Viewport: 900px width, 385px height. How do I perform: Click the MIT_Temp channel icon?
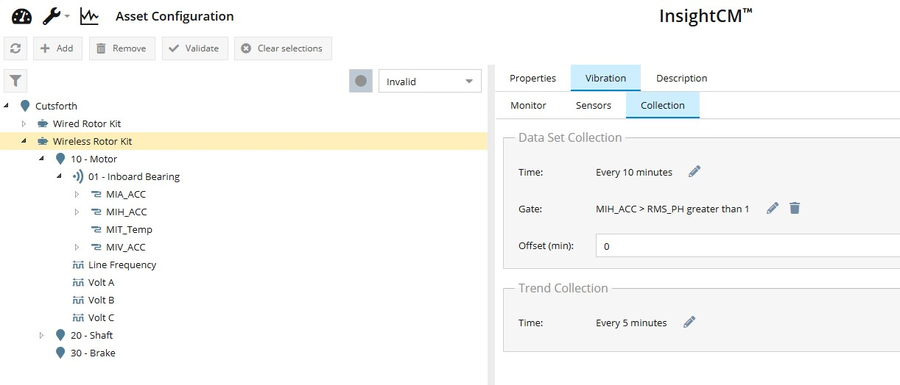pyautogui.click(x=96, y=230)
